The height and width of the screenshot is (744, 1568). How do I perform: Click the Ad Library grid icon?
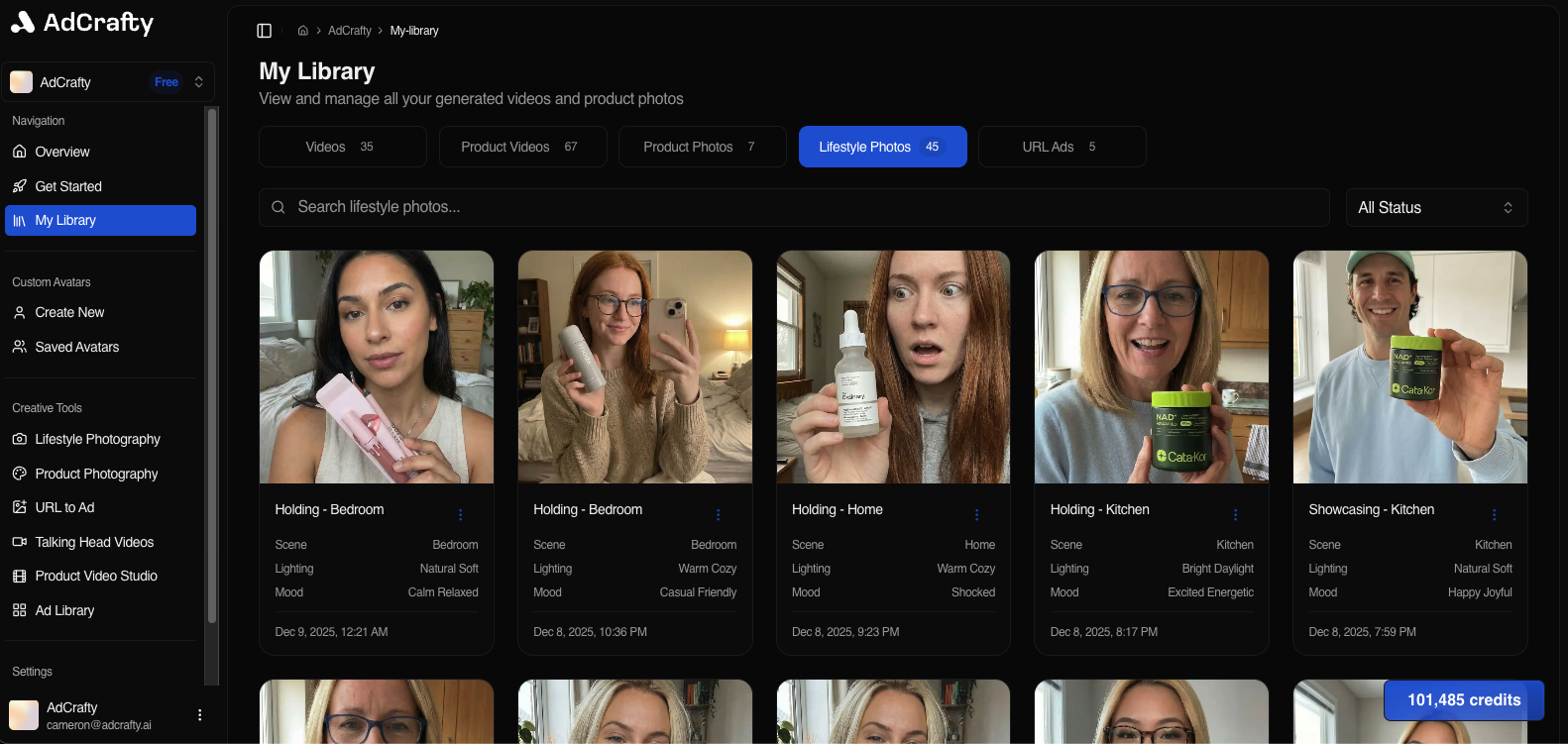tap(20, 610)
